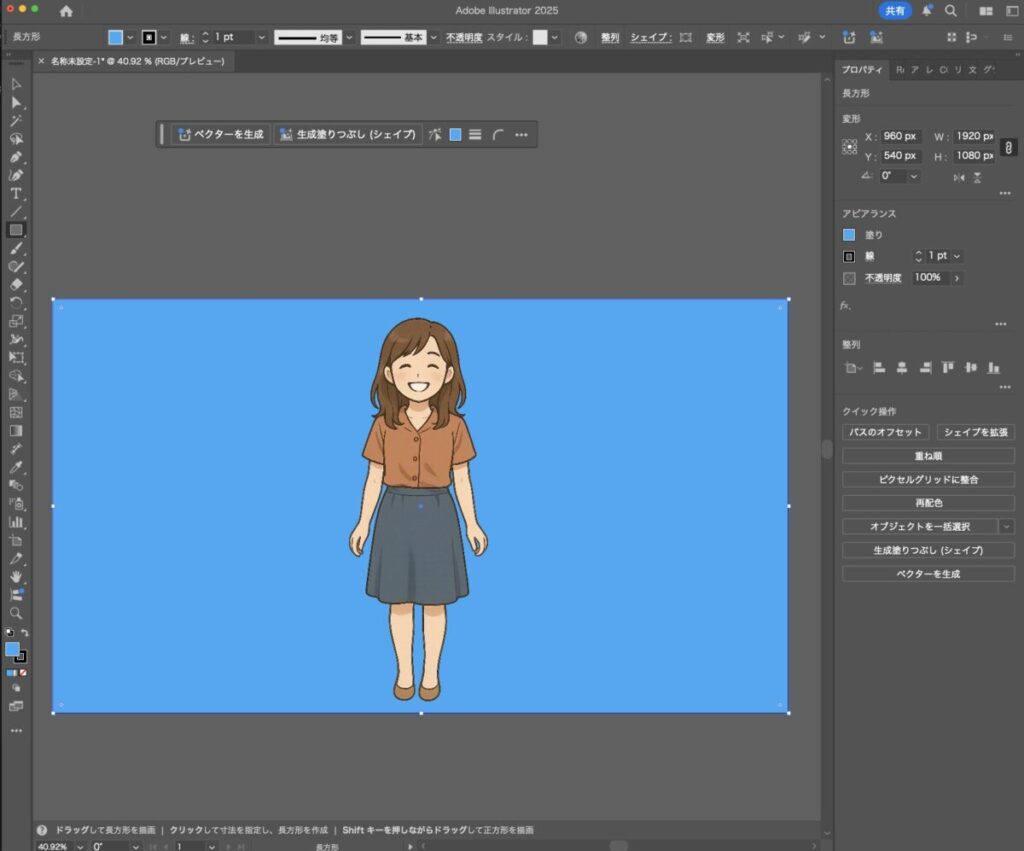Screen dimensions: 1024x851
Task: Select the Rectangle tool
Action: coord(16,230)
